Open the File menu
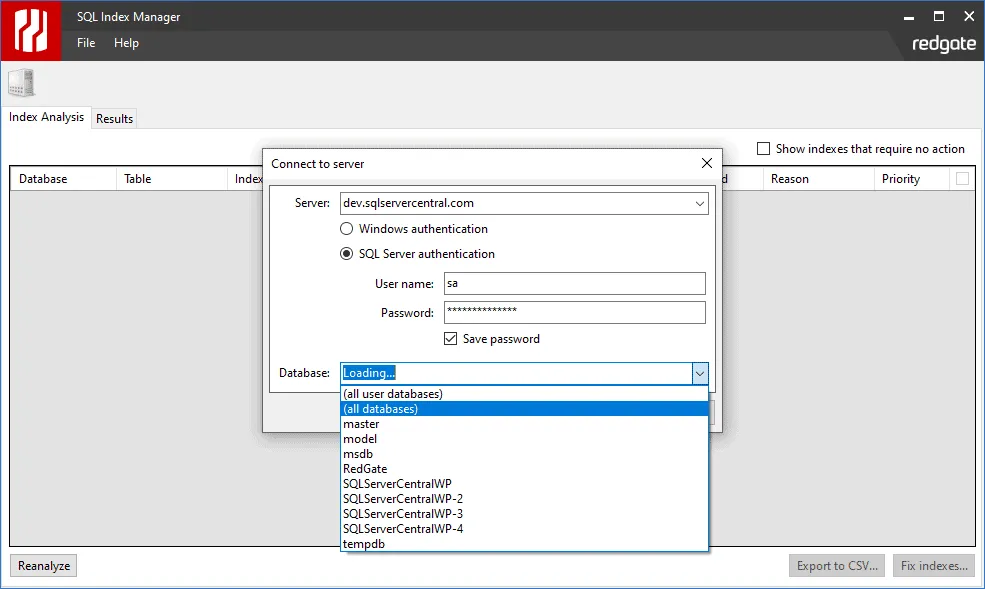The height and width of the screenshot is (589, 985). click(86, 43)
